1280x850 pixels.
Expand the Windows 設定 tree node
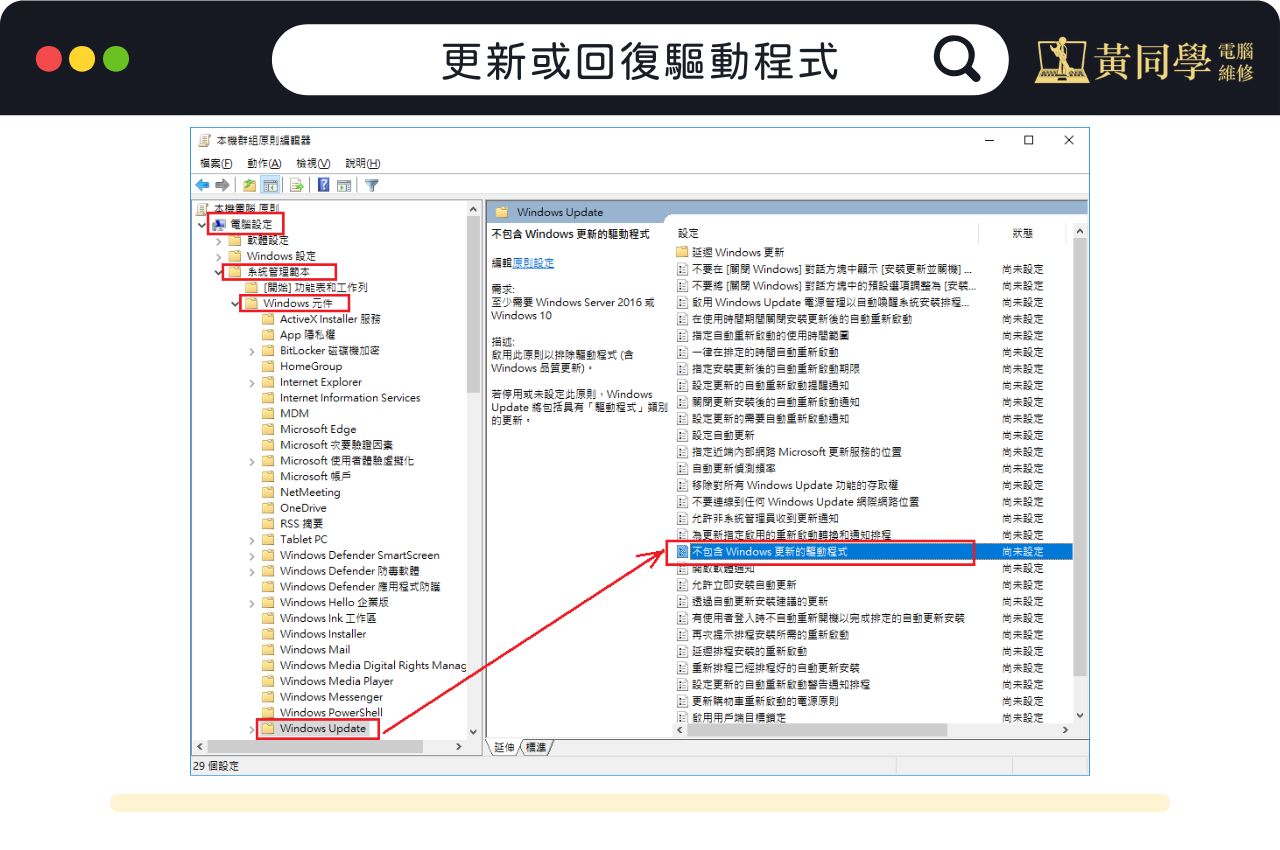point(219,256)
